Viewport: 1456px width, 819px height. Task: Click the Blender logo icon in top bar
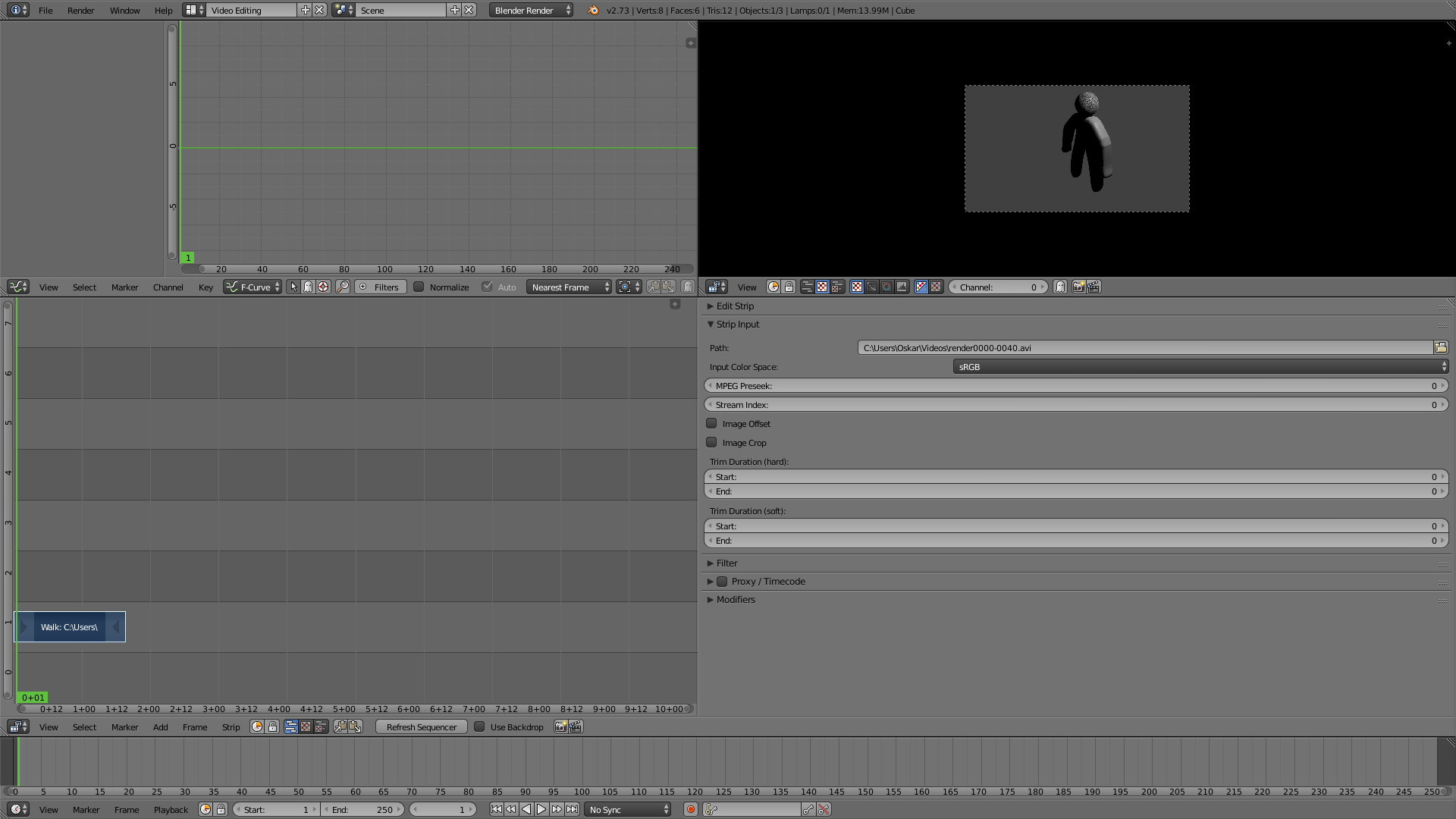coord(593,10)
